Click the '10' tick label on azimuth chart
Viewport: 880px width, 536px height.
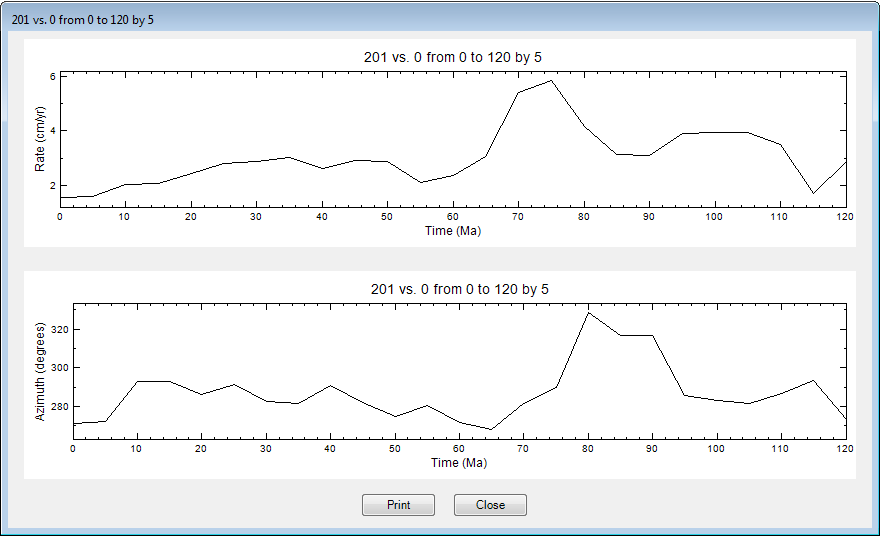point(136,448)
